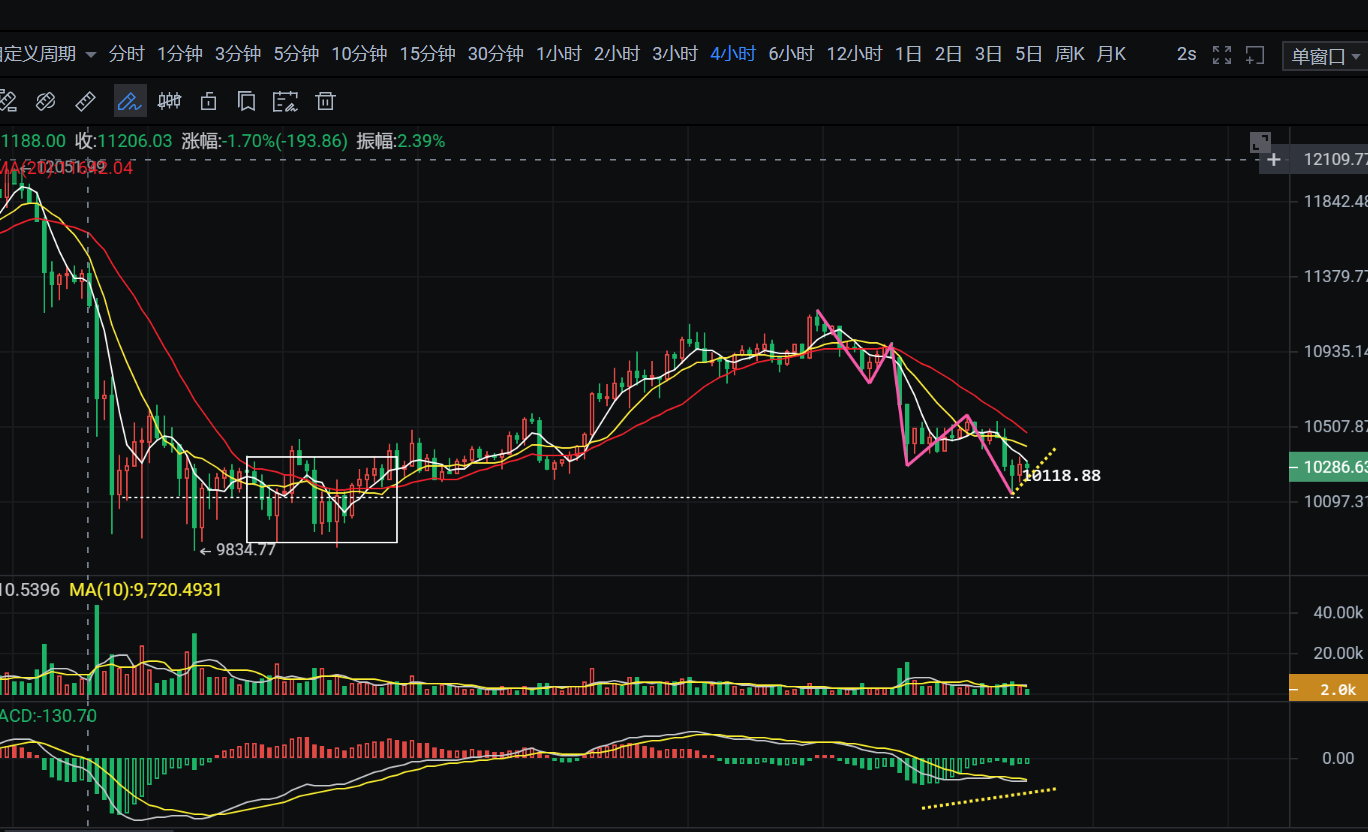Open the candlestick chart style icon

click(x=170, y=101)
